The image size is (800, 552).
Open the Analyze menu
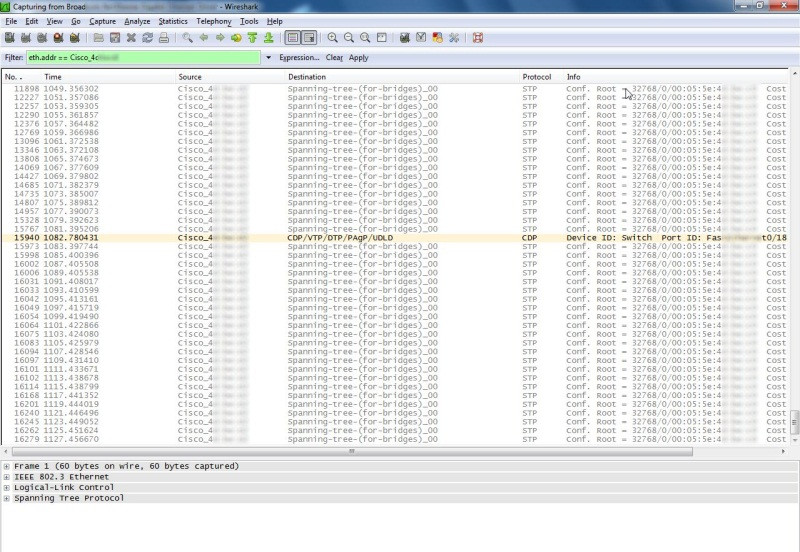click(137, 21)
